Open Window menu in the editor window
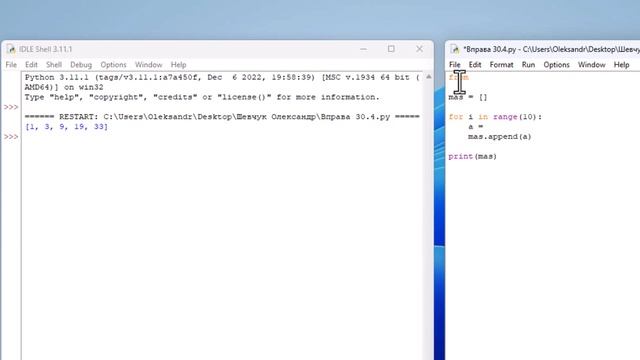Viewport: 640px width, 360px height. 591,65
